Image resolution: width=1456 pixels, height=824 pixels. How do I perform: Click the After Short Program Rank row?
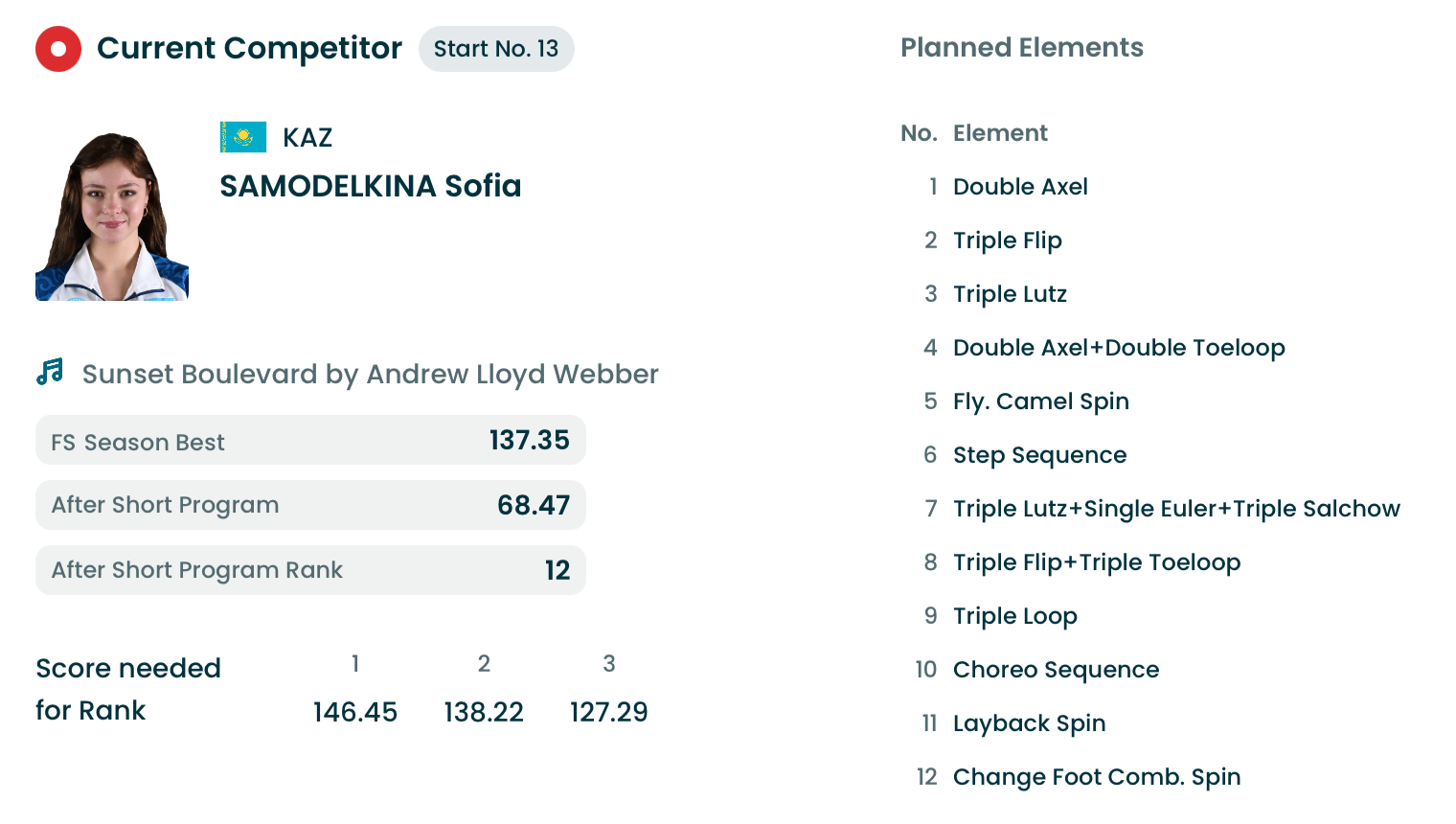(x=310, y=570)
